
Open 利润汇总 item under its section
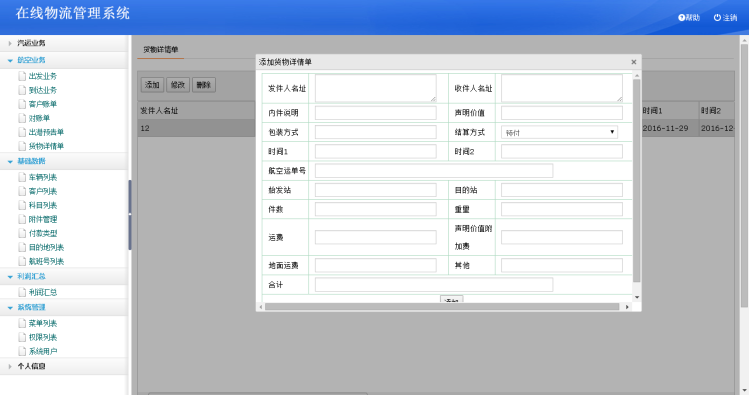(x=43, y=292)
